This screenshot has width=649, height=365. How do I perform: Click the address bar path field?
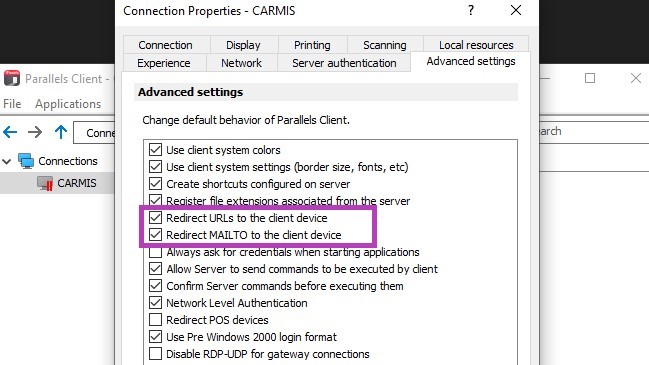point(94,132)
